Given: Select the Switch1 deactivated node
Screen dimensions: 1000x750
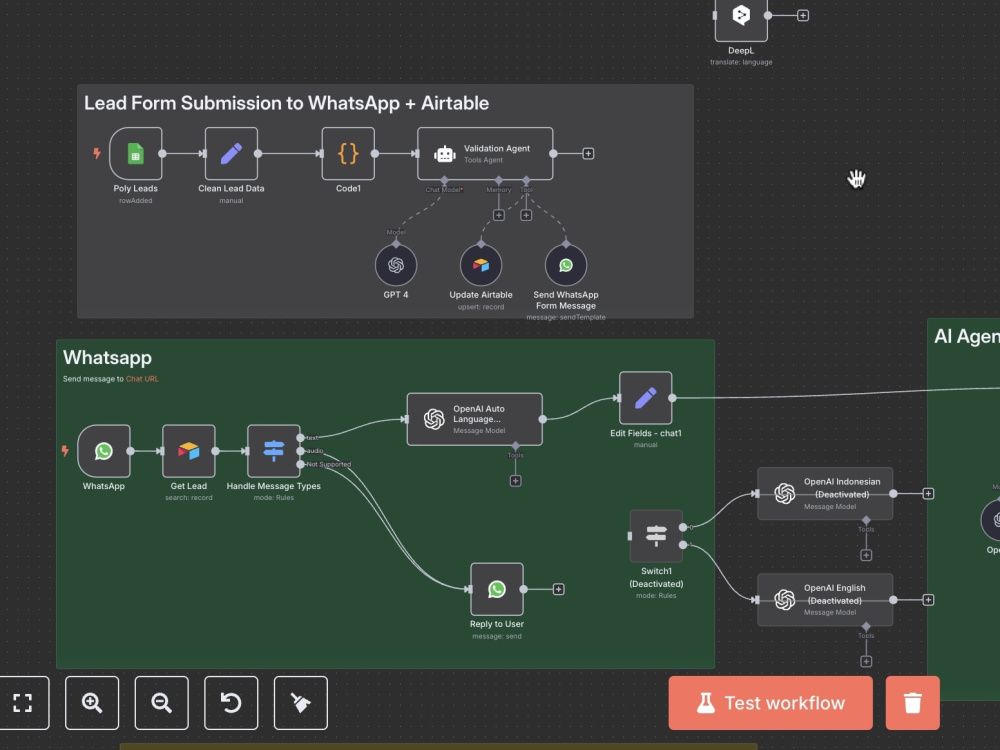Looking at the screenshot, I should pyautogui.click(x=656, y=536).
